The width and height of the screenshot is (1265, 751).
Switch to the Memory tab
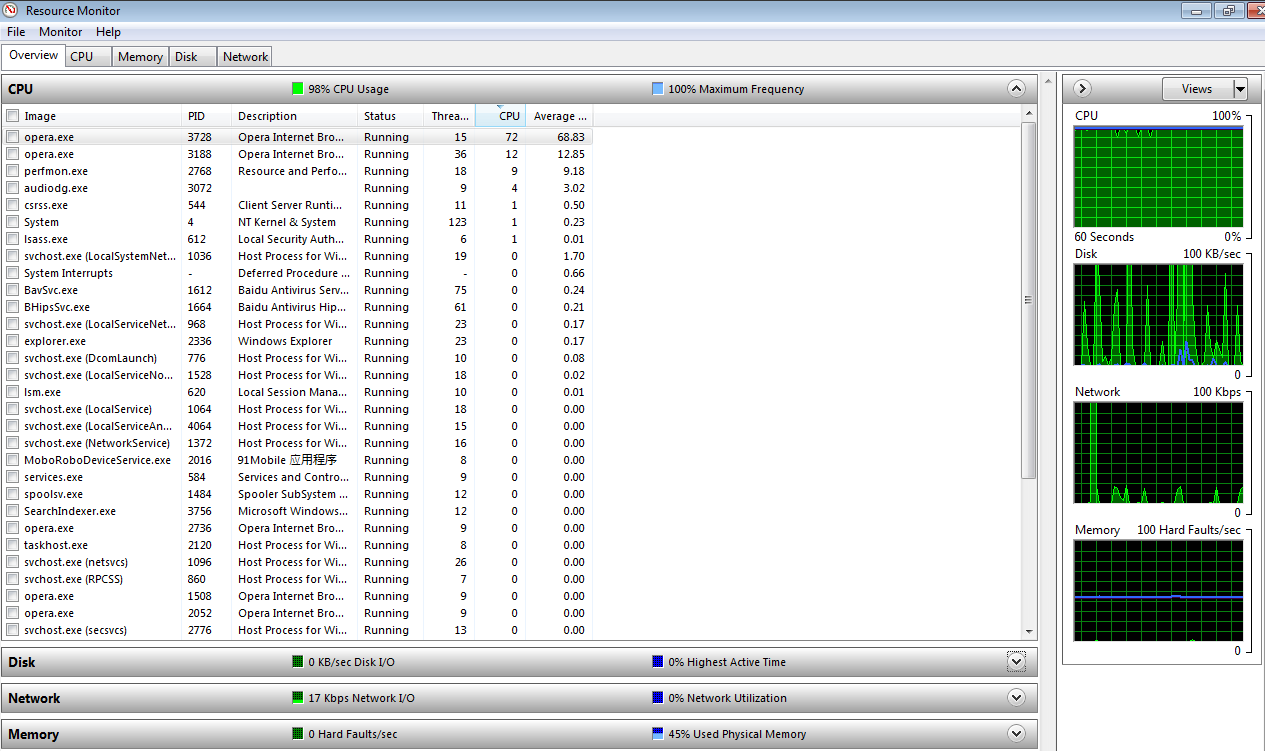(140, 57)
